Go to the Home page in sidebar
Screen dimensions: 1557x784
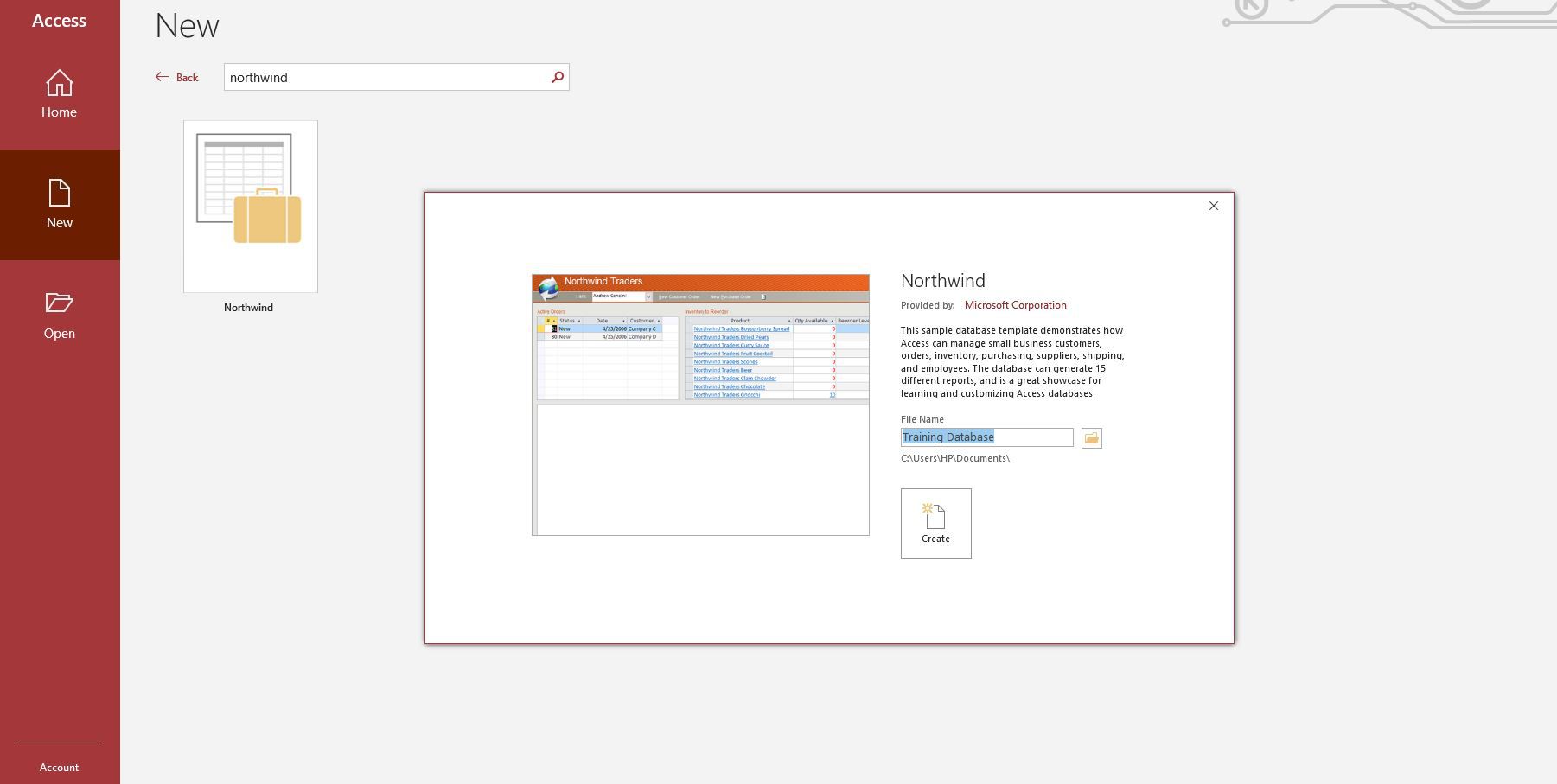(60, 94)
